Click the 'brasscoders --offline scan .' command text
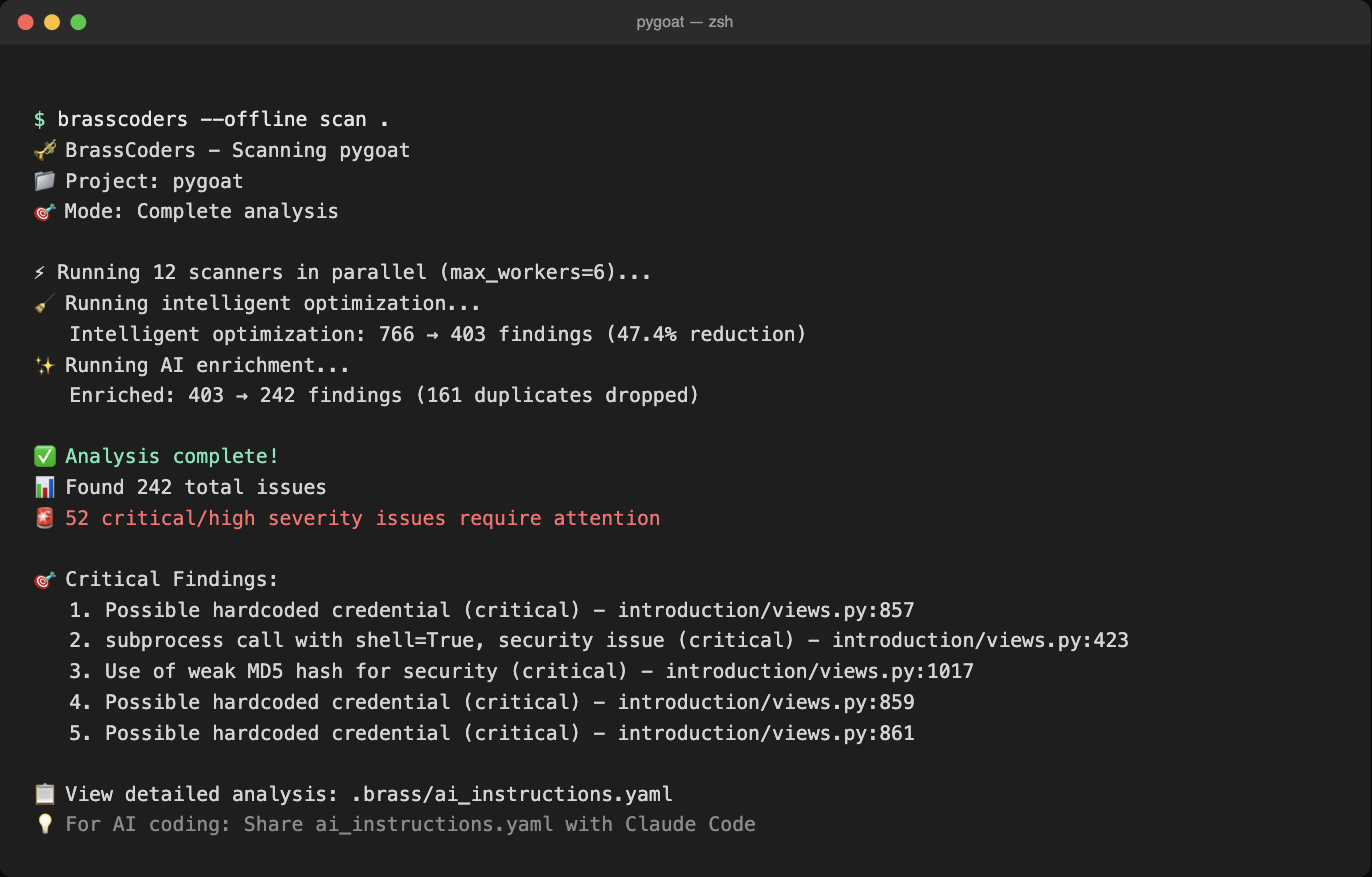Image resolution: width=1372 pixels, height=877 pixels. pos(223,120)
